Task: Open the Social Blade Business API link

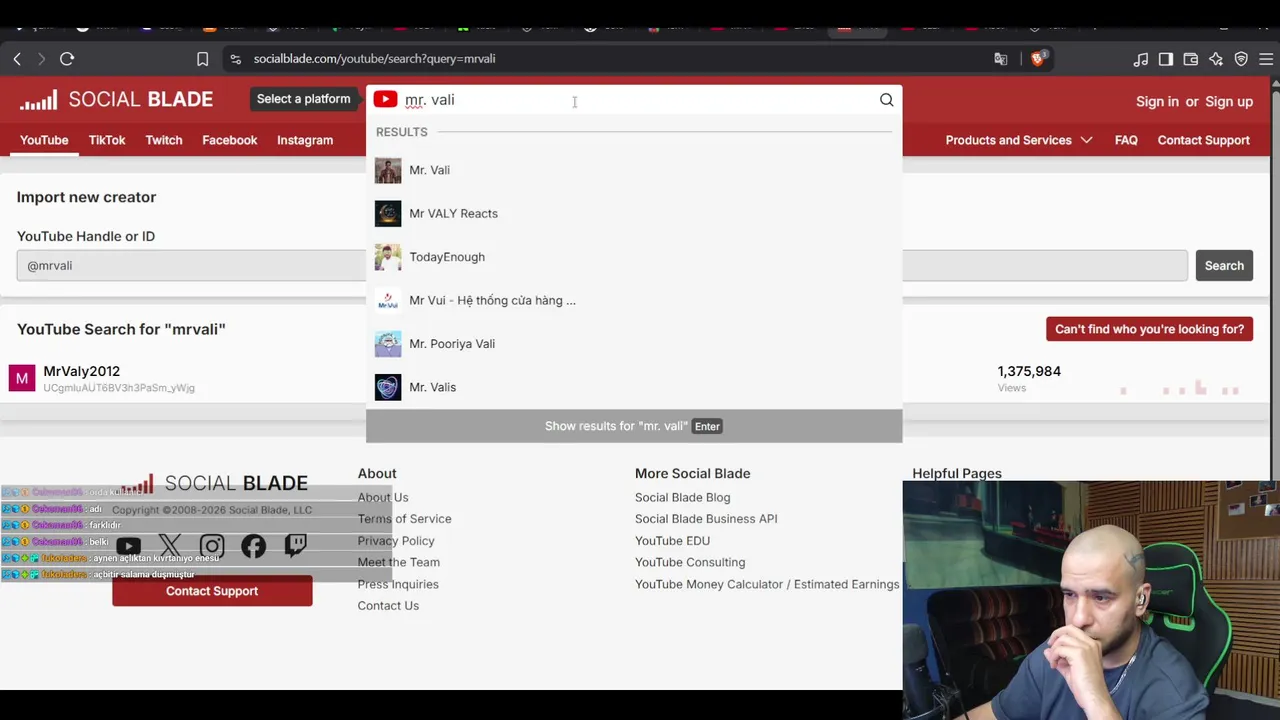Action: pos(706,519)
